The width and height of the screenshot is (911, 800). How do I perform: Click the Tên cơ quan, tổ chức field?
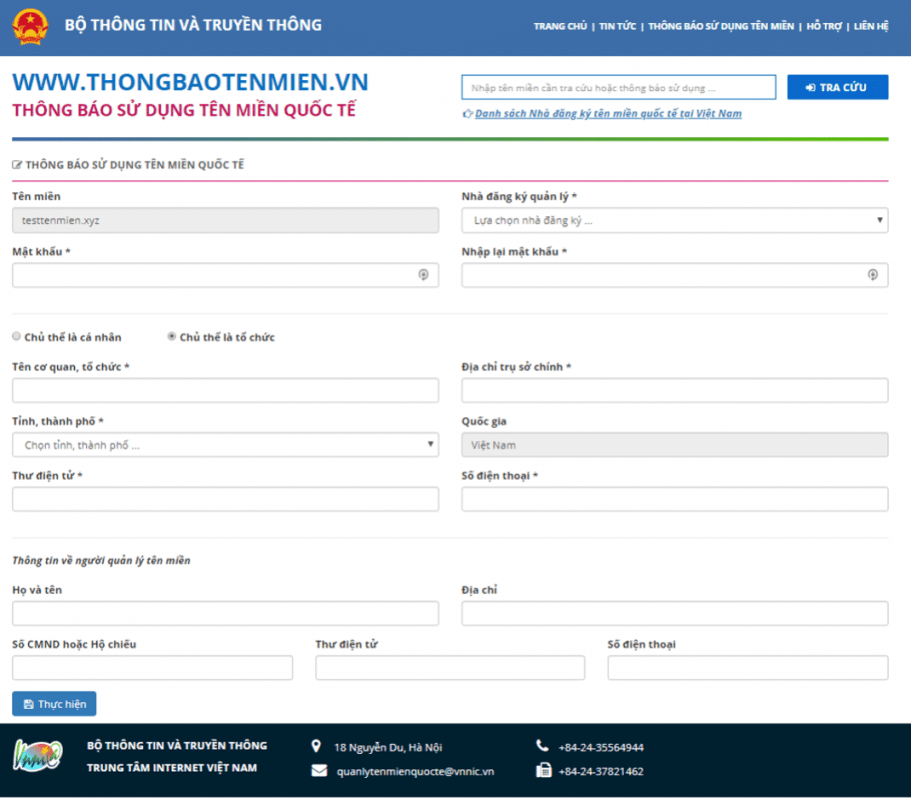tap(225, 390)
